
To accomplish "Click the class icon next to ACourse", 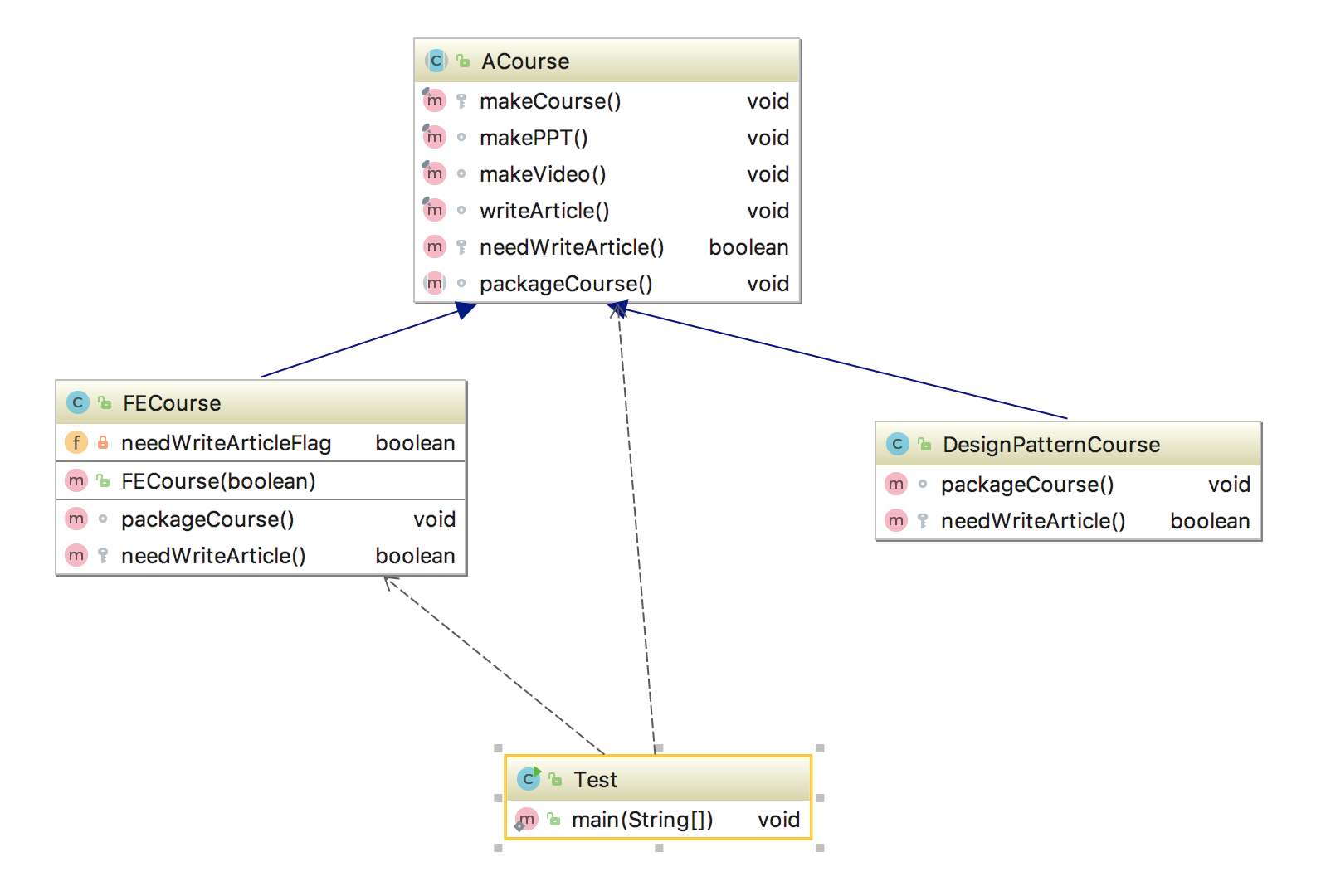I will pos(436,61).
